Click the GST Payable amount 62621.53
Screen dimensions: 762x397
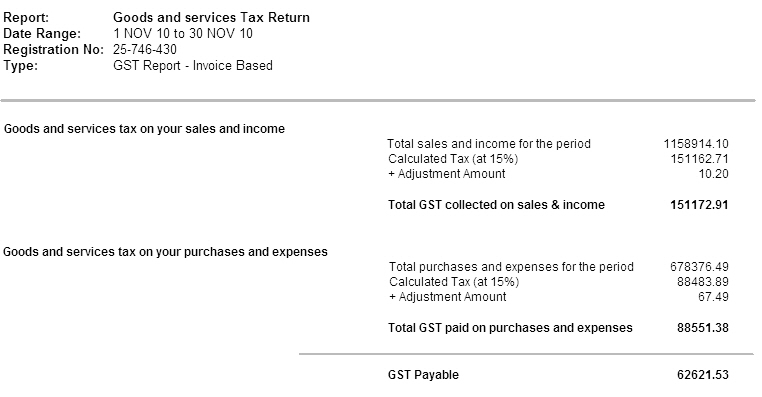point(703,375)
